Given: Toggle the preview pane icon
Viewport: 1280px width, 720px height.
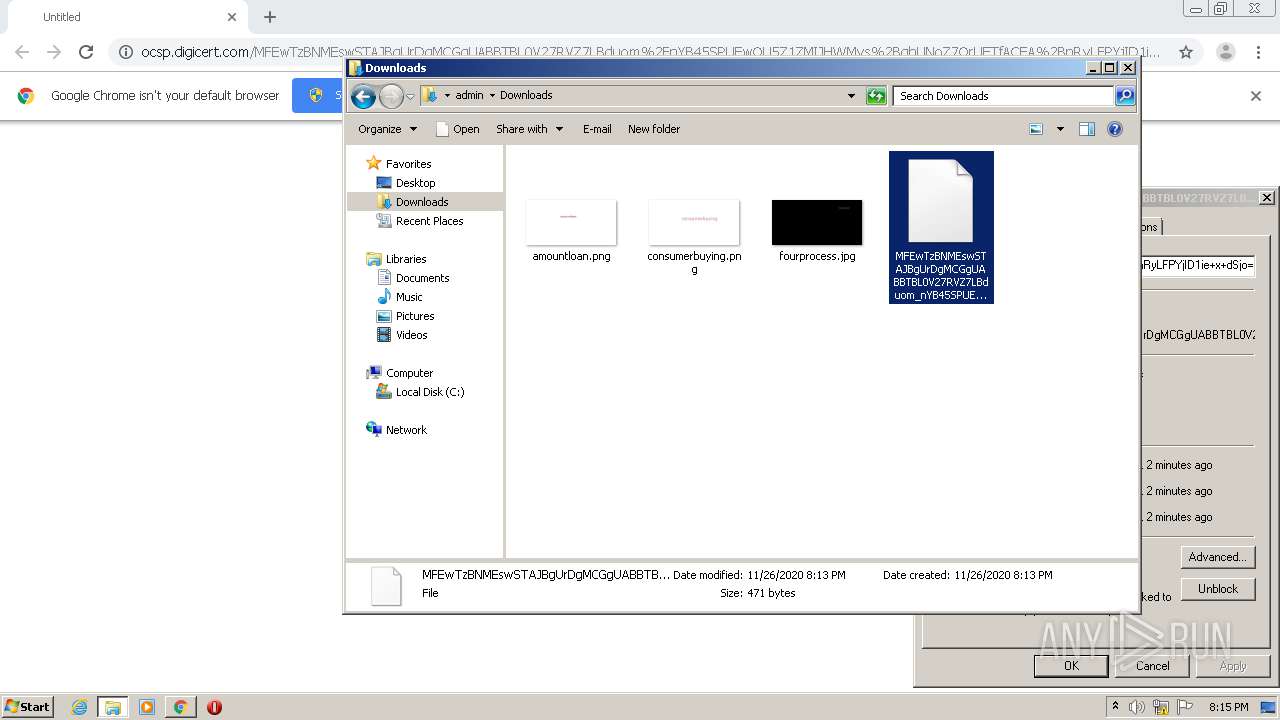Looking at the screenshot, I should [1087, 129].
